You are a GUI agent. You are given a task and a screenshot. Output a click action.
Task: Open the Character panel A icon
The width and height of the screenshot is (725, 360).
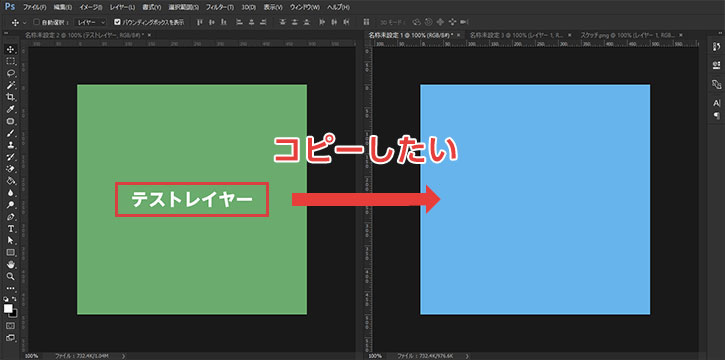point(717,103)
